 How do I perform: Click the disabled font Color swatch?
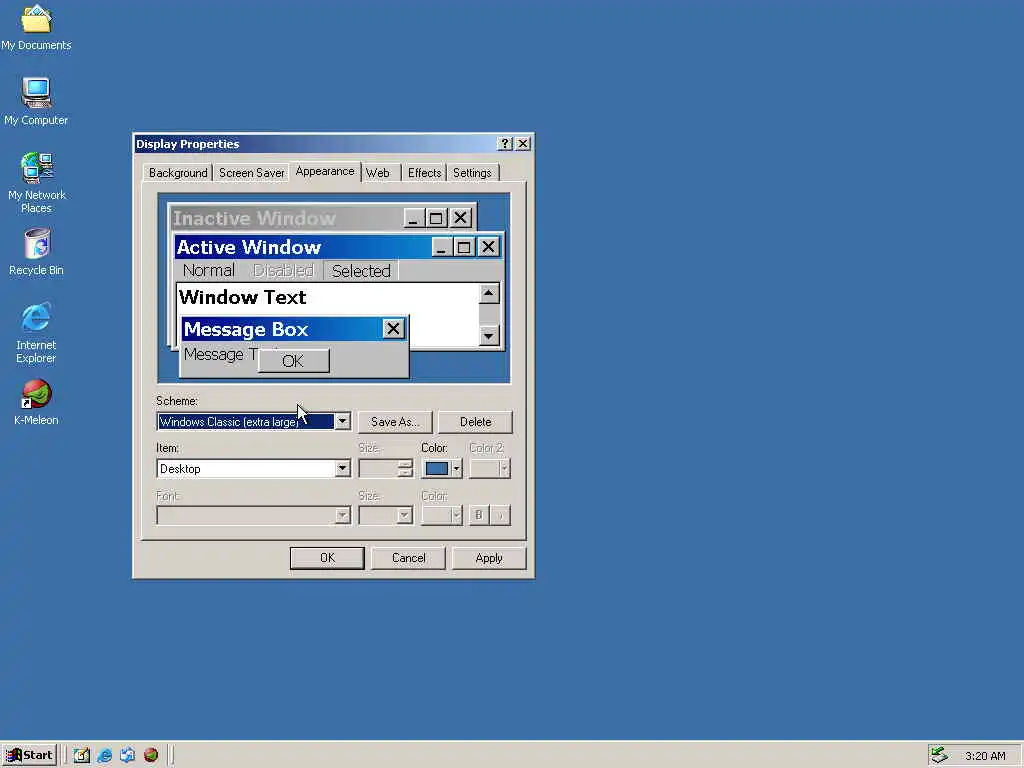442,516
